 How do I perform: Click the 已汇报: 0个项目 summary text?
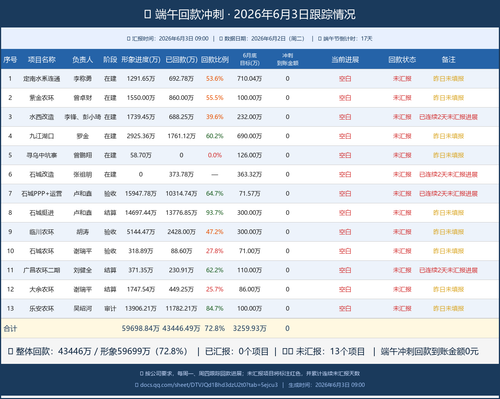[x=237, y=351]
